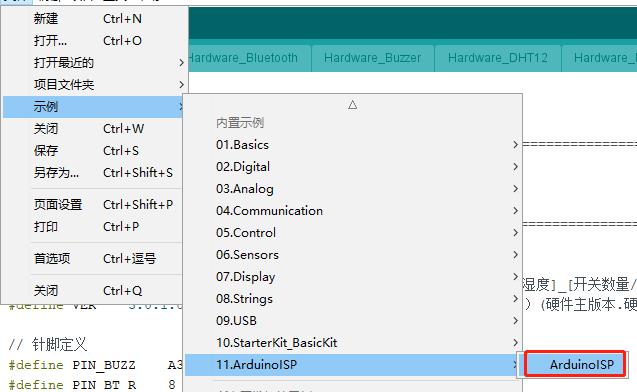
Task: Click the scroll-up triangle in the examples menu
Action: click(353, 105)
